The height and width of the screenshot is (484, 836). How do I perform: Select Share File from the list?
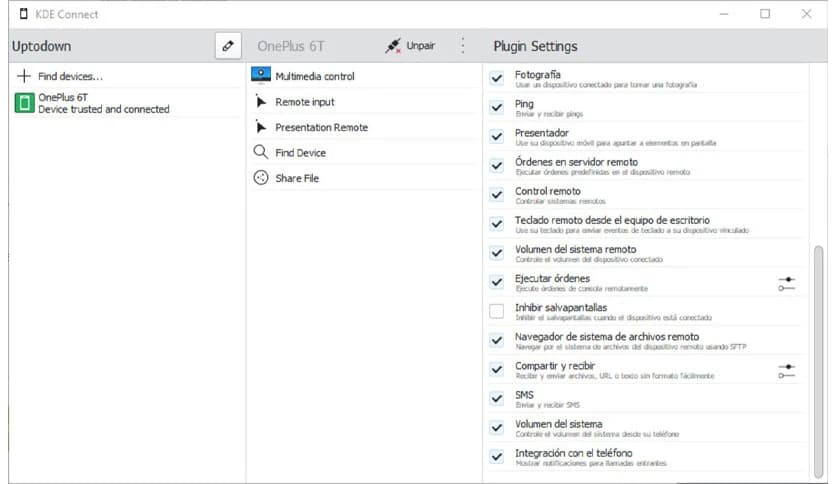pyautogui.click(x=365, y=178)
